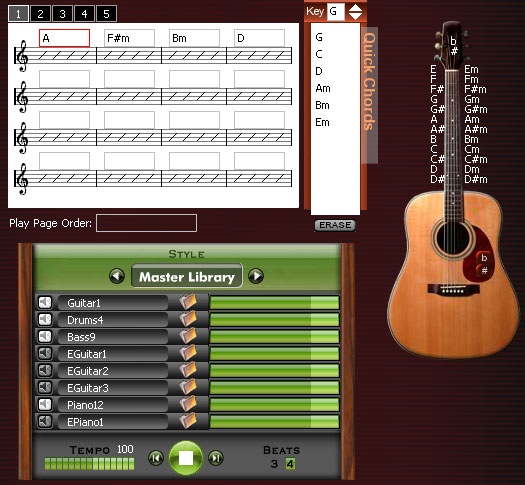Click the ERASE button
This screenshot has width=525, height=485.
(x=335, y=225)
